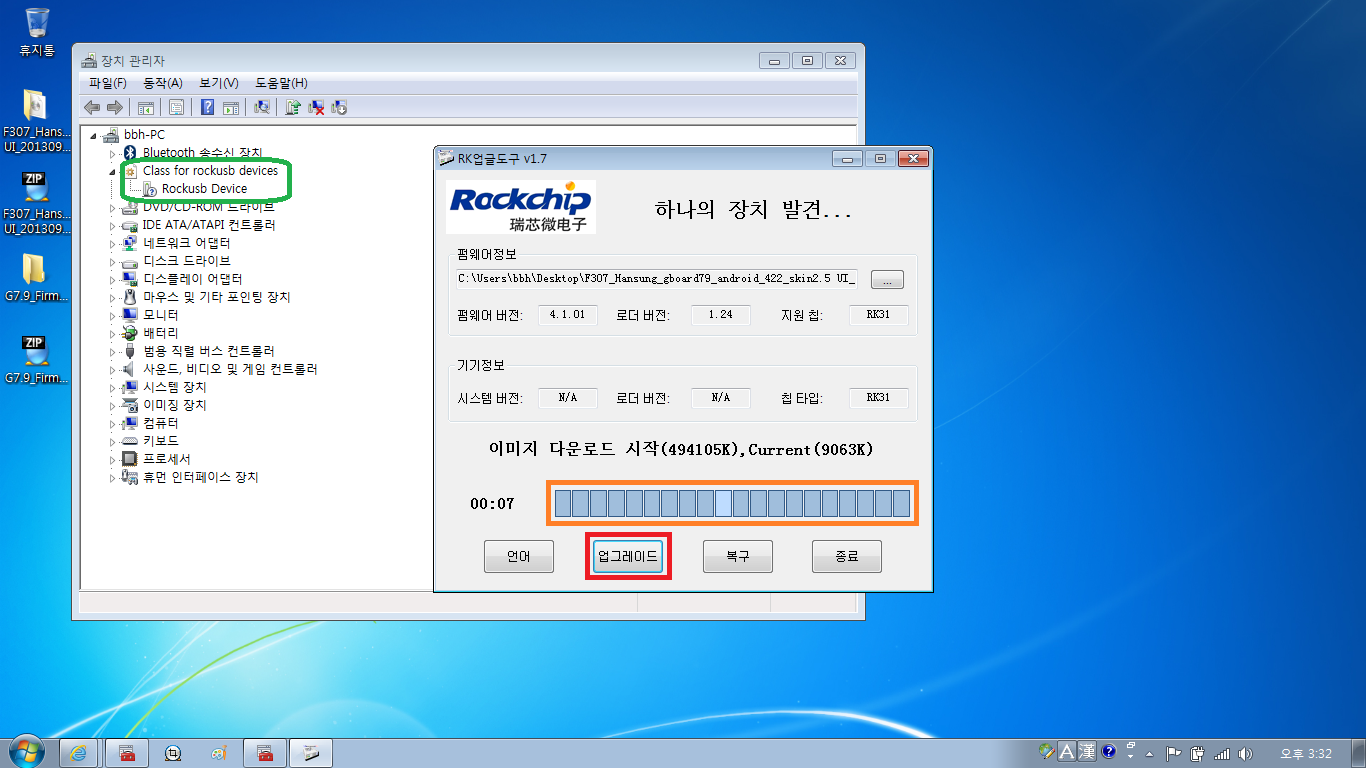Scan for hardware changes via toolbar icon
The width and height of the screenshot is (1366, 768).
pos(262,107)
